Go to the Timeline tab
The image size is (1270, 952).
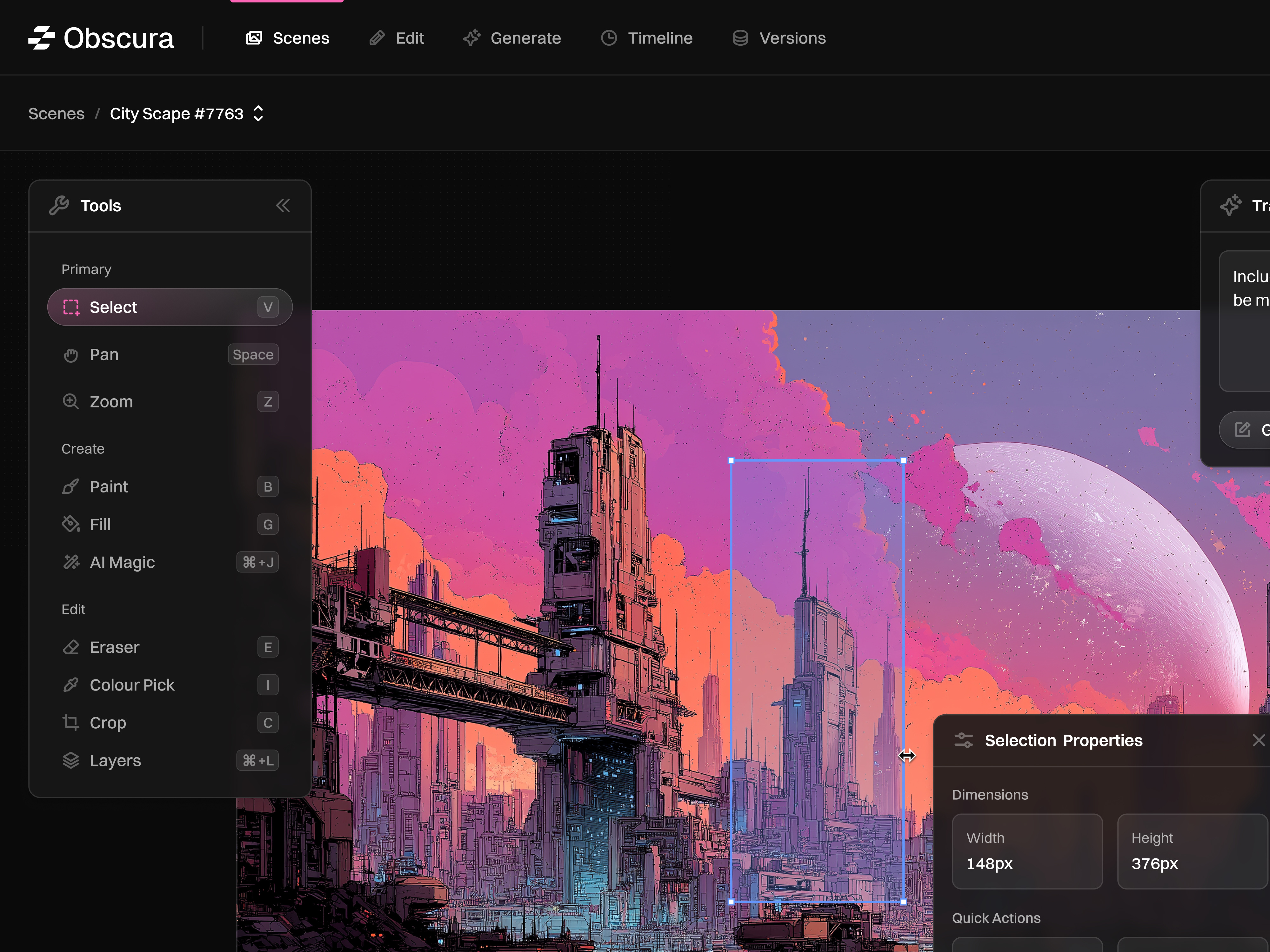[647, 38]
